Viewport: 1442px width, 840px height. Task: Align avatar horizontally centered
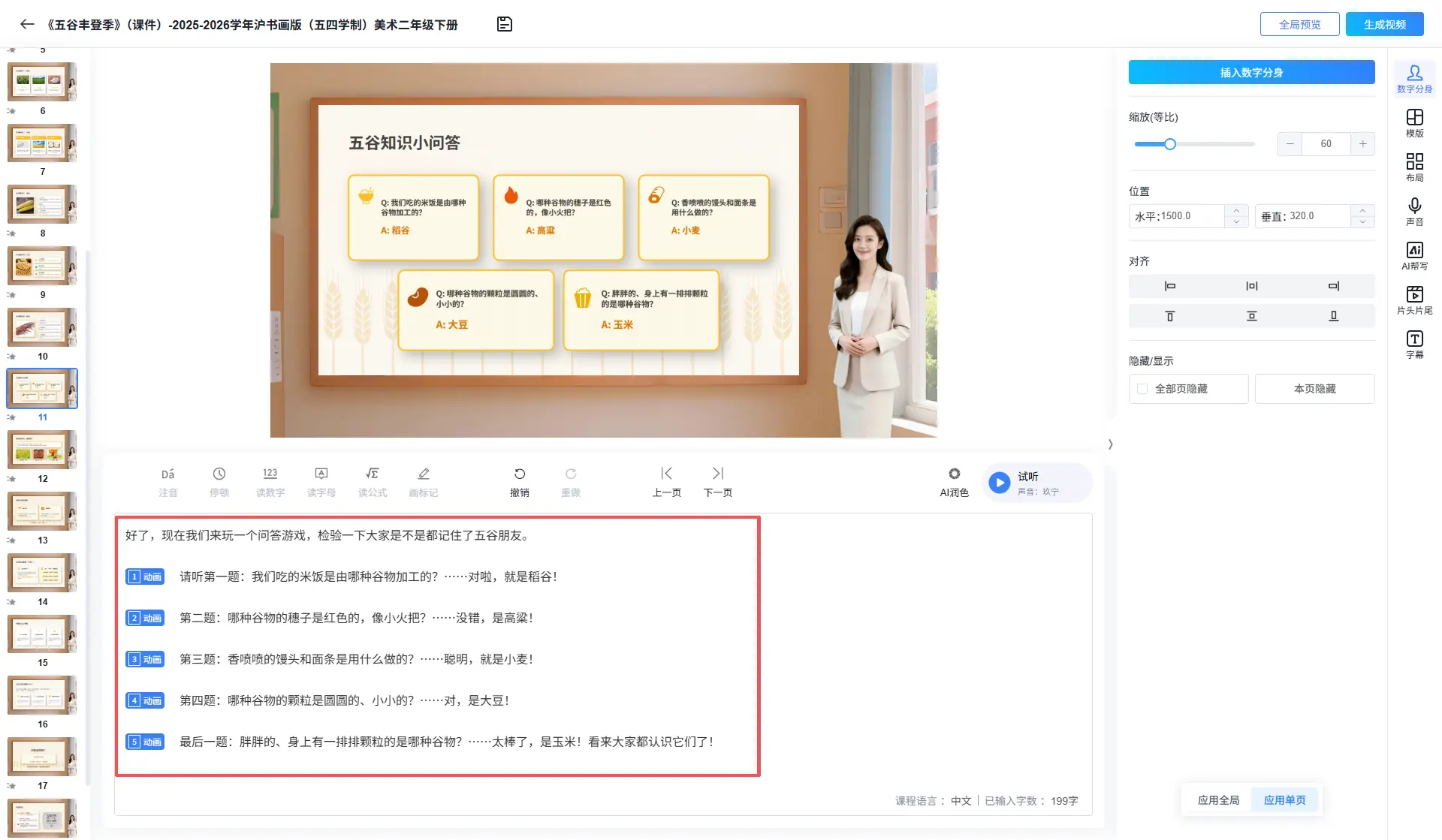click(x=1251, y=286)
